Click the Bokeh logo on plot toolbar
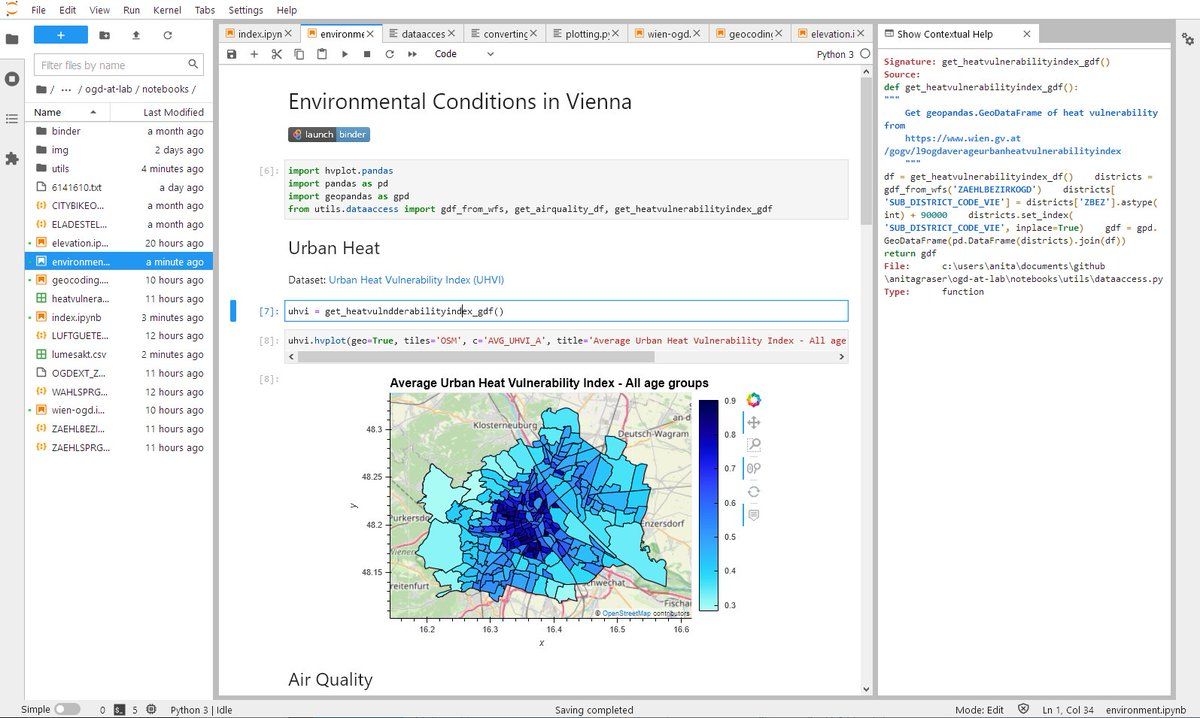The width and height of the screenshot is (1200, 718). (x=754, y=400)
